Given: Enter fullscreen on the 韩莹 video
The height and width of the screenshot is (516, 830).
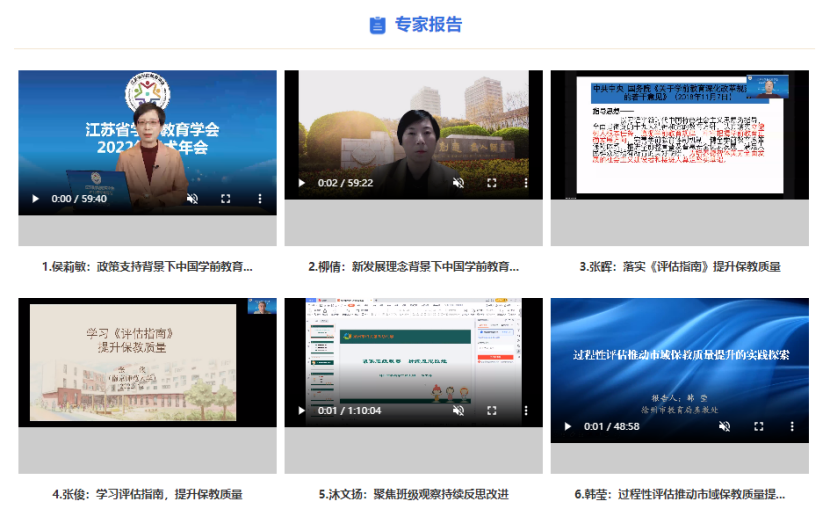Looking at the screenshot, I should (758, 427).
